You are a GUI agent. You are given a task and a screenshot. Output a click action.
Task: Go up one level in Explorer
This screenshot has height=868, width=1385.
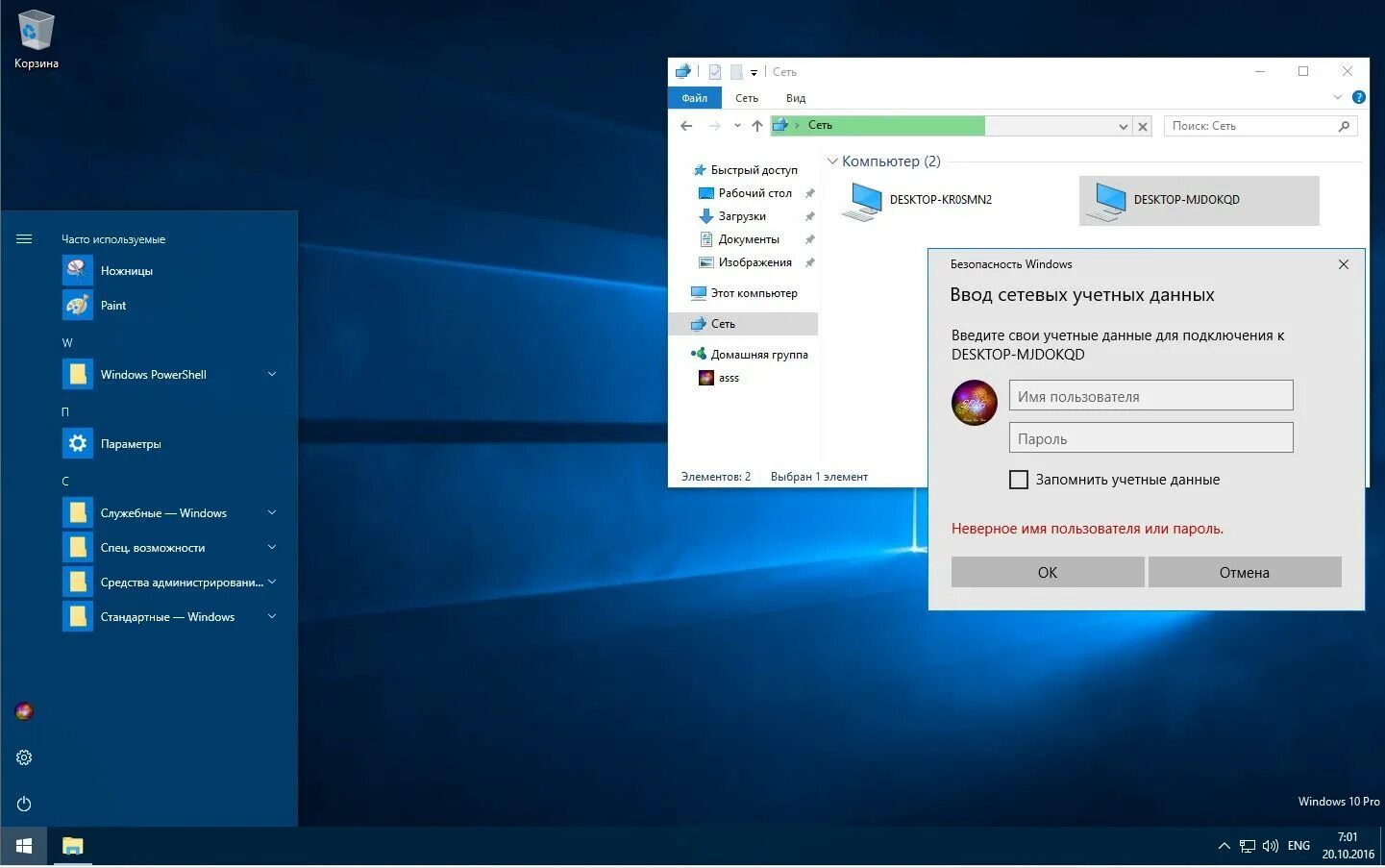tap(757, 126)
